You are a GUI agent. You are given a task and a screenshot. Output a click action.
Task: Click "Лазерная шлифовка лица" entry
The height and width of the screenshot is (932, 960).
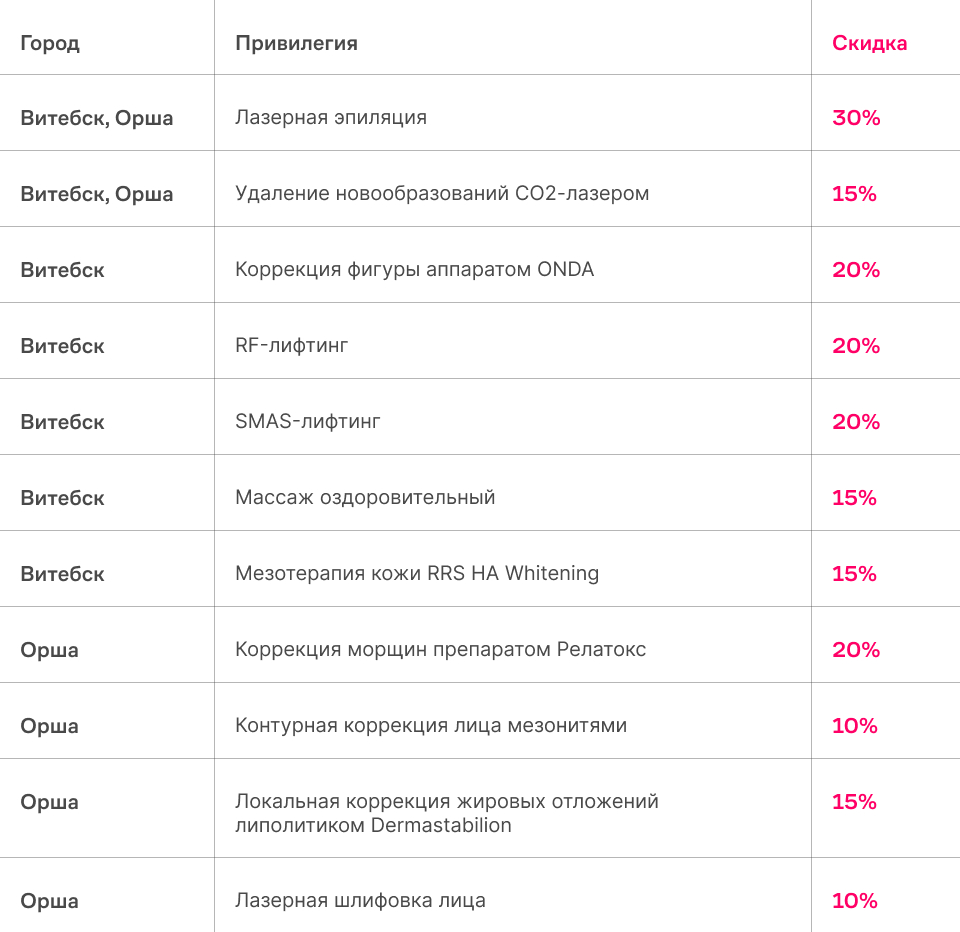click(360, 901)
